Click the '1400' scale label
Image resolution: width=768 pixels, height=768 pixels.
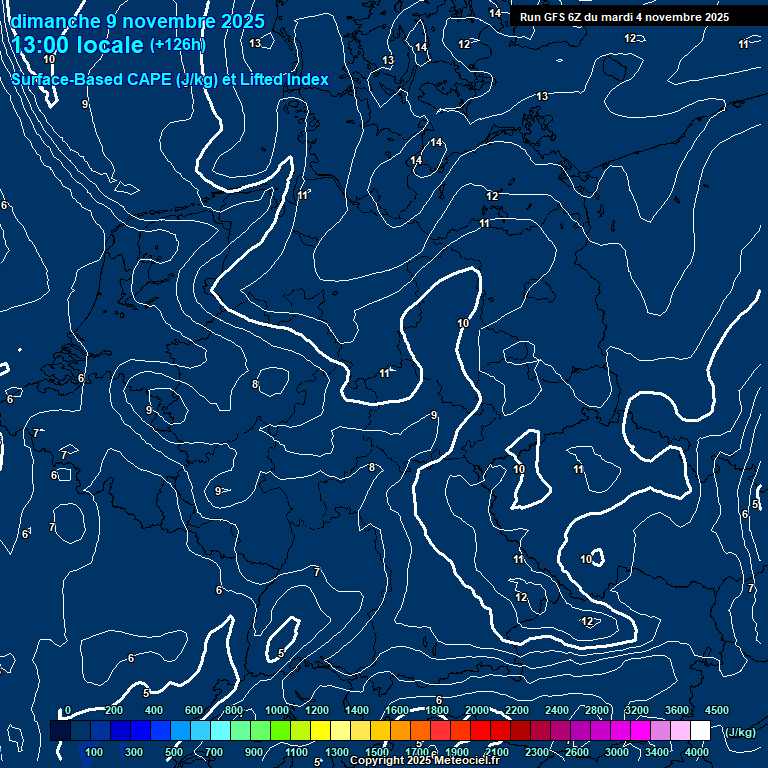tap(357, 710)
